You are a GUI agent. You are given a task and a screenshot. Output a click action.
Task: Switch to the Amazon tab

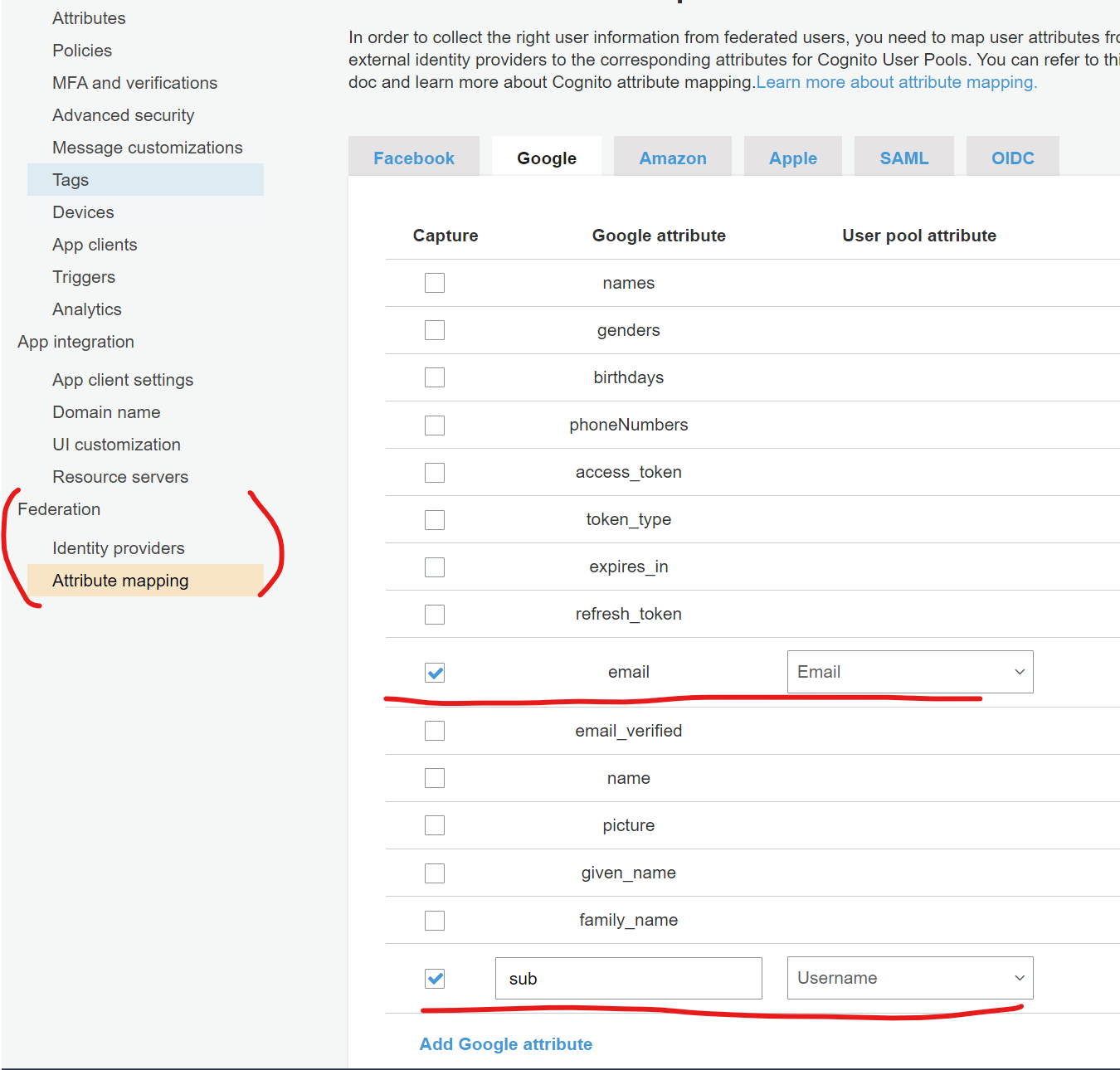pos(673,158)
